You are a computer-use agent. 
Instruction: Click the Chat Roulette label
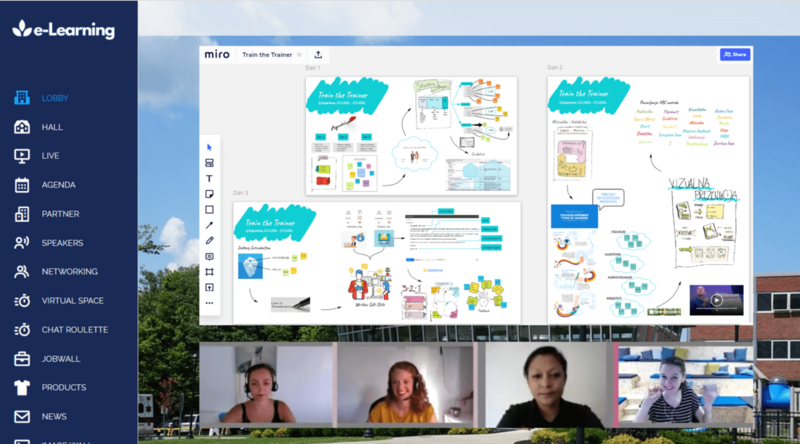pyautogui.click(x=74, y=330)
